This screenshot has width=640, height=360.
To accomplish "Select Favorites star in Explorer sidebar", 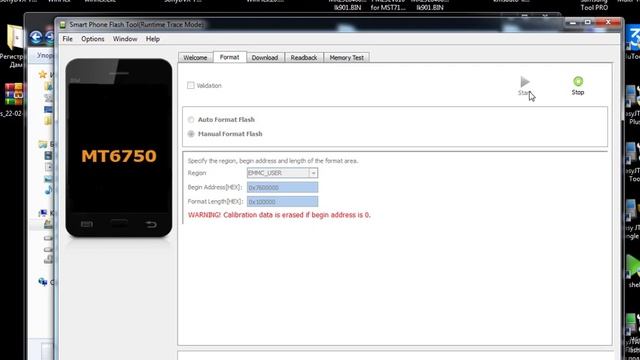I will [43, 75].
